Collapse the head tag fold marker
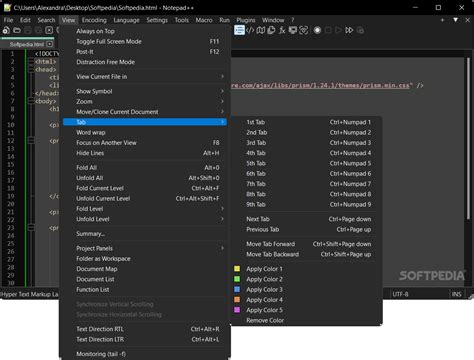 point(31,69)
